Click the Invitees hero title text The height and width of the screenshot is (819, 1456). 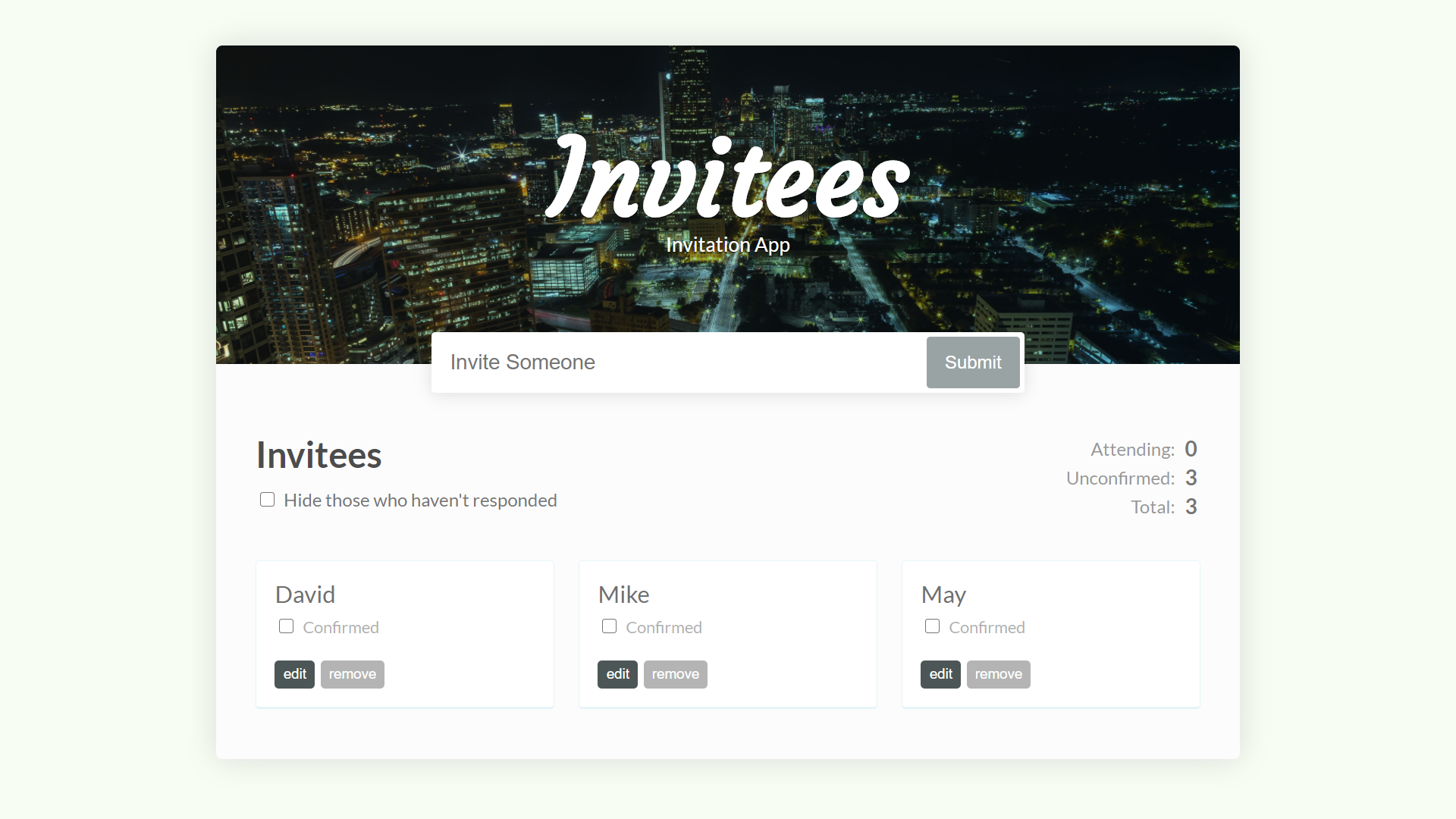coord(727,179)
